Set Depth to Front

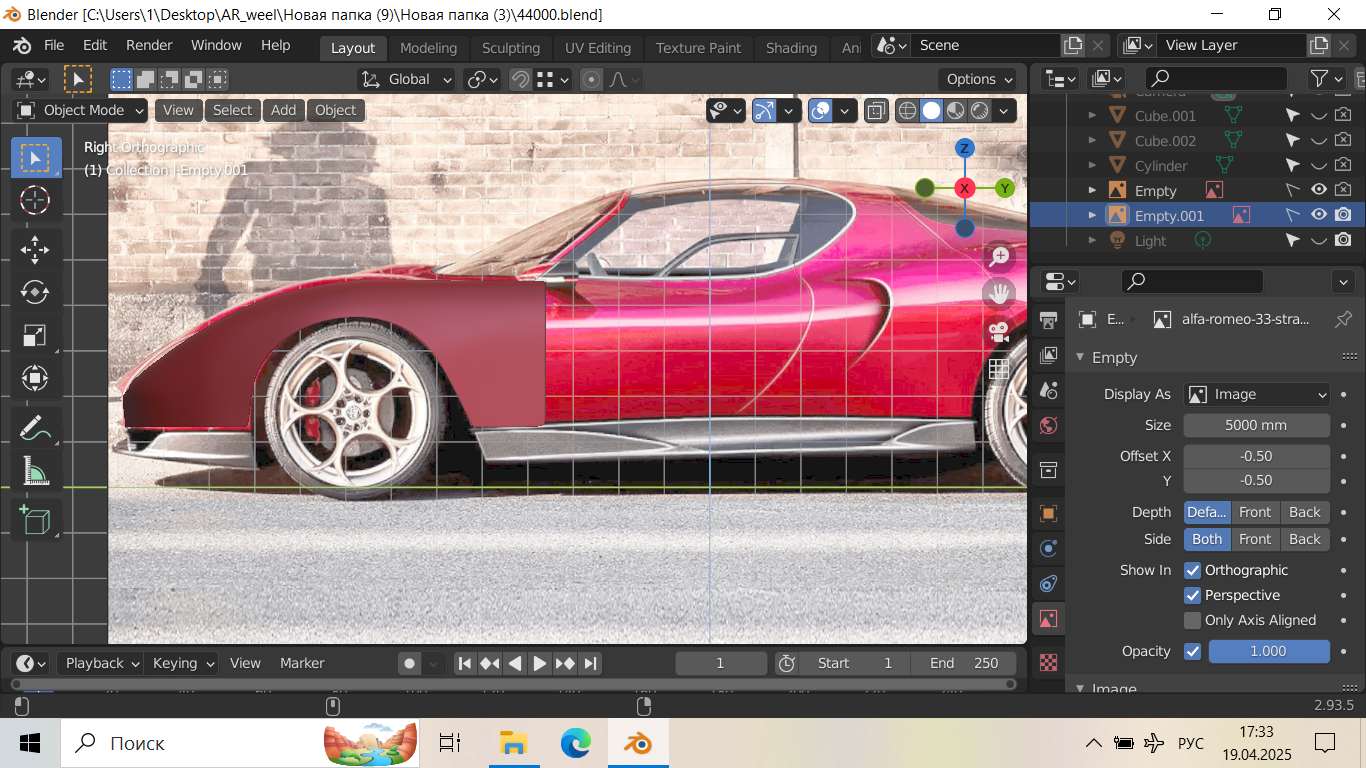coord(1255,512)
